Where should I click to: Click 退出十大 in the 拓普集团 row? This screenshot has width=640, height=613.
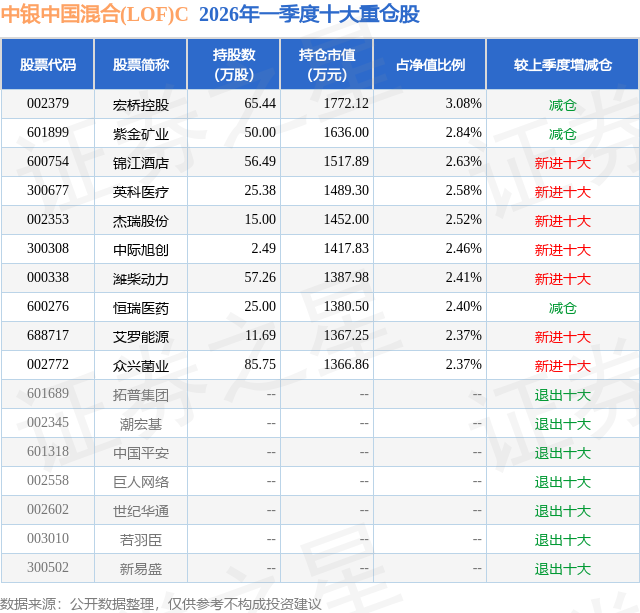click(x=563, y=395)
